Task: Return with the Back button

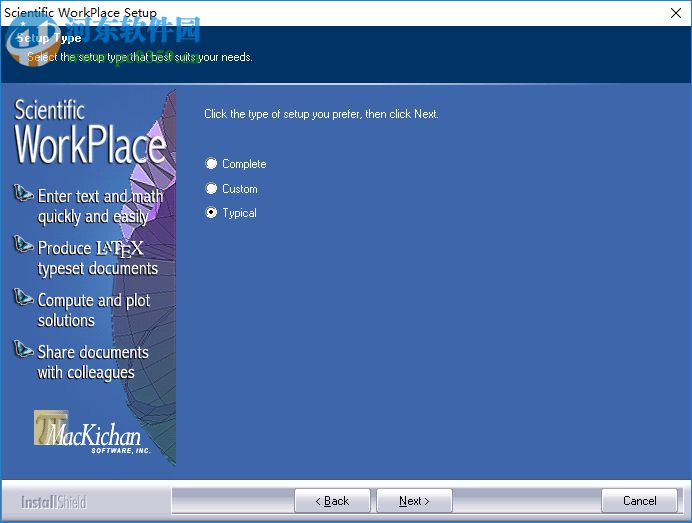Action: click(332, 501)
